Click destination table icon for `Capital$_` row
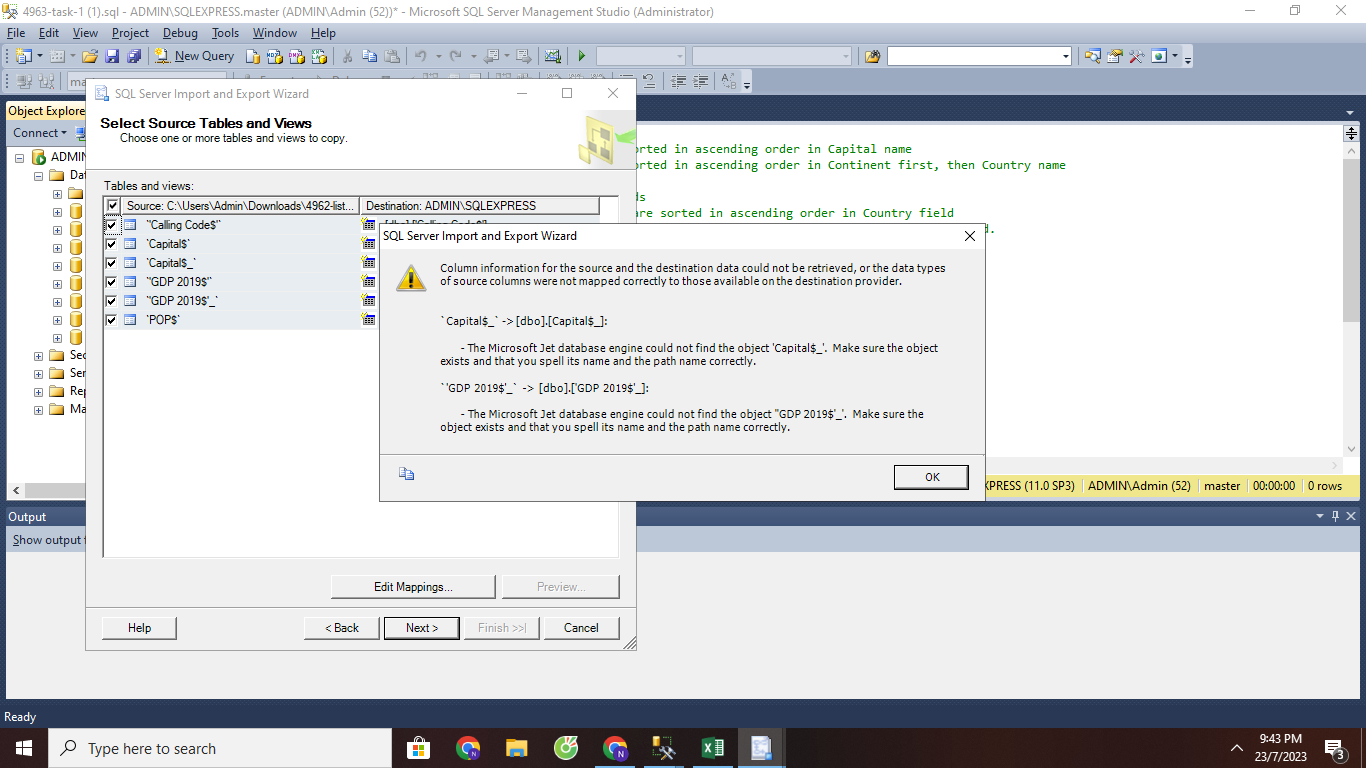Screen dimensions: 1366x768 (x=368, y=263)
